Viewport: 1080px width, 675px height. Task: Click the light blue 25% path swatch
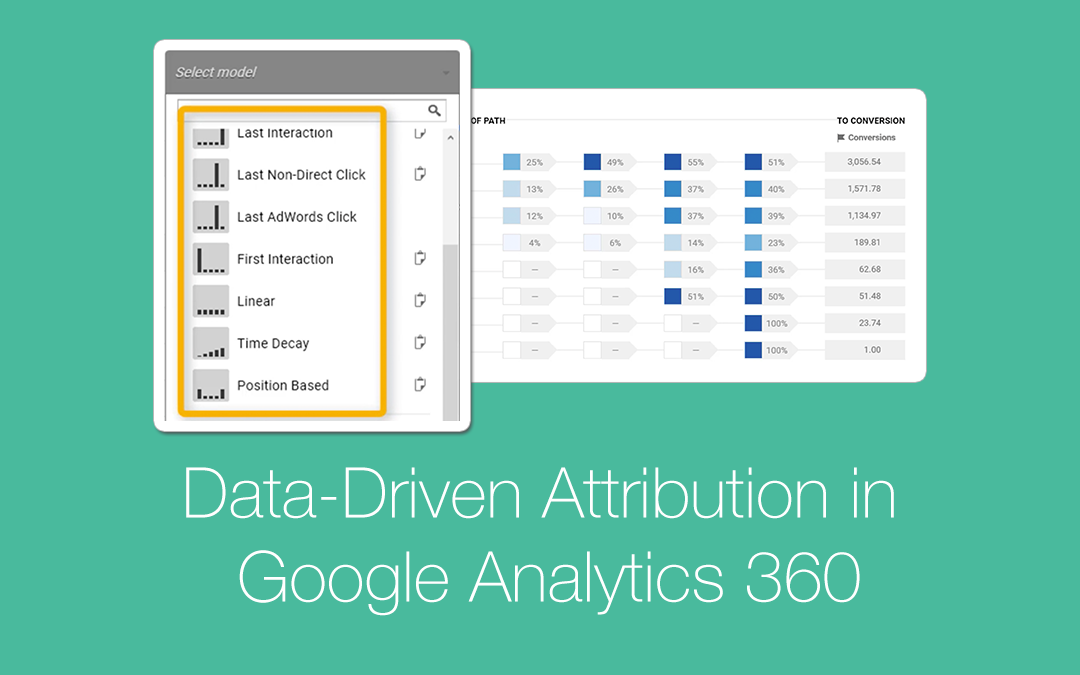(512, 162)
